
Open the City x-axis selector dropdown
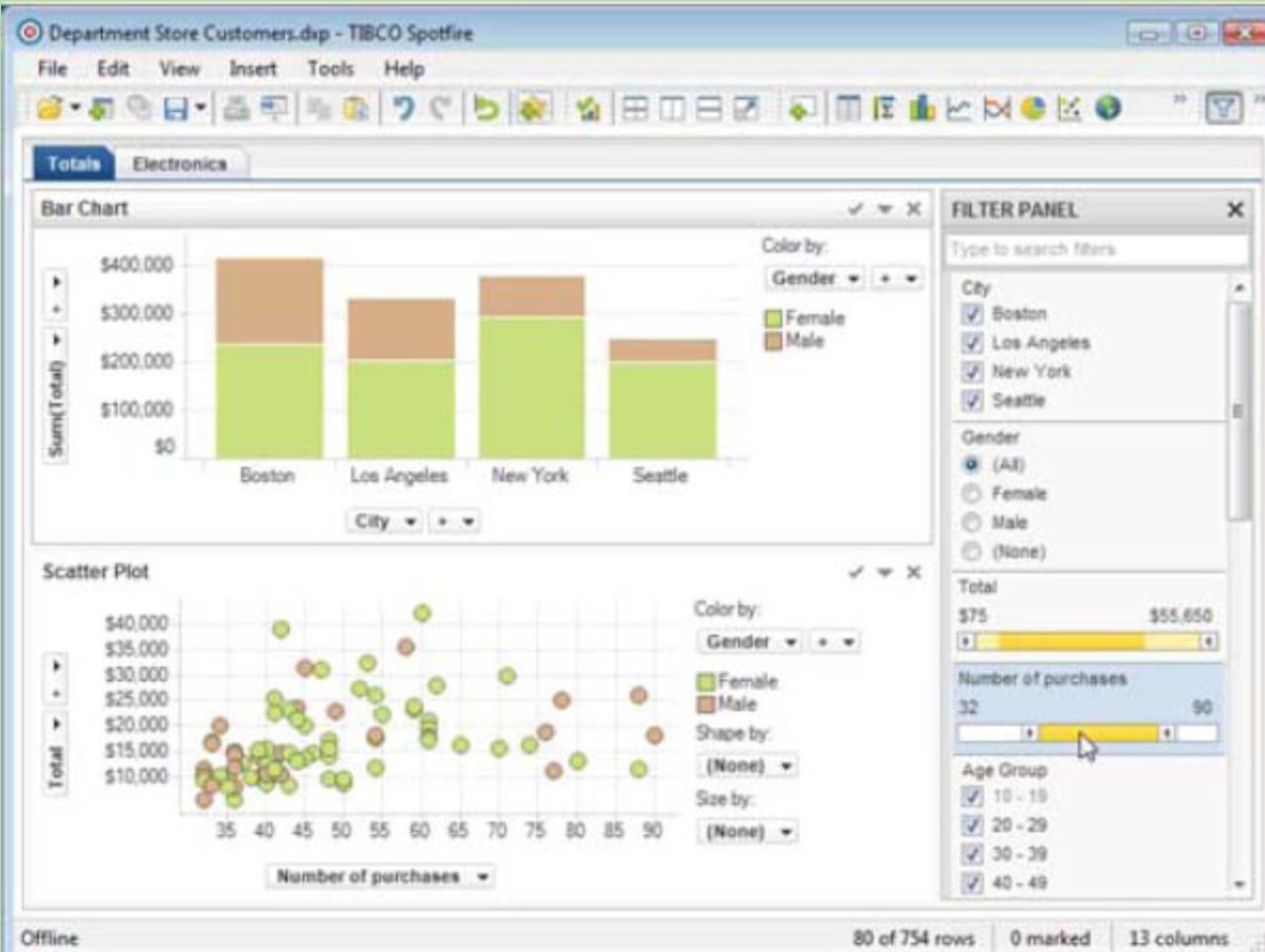(385, 522)
